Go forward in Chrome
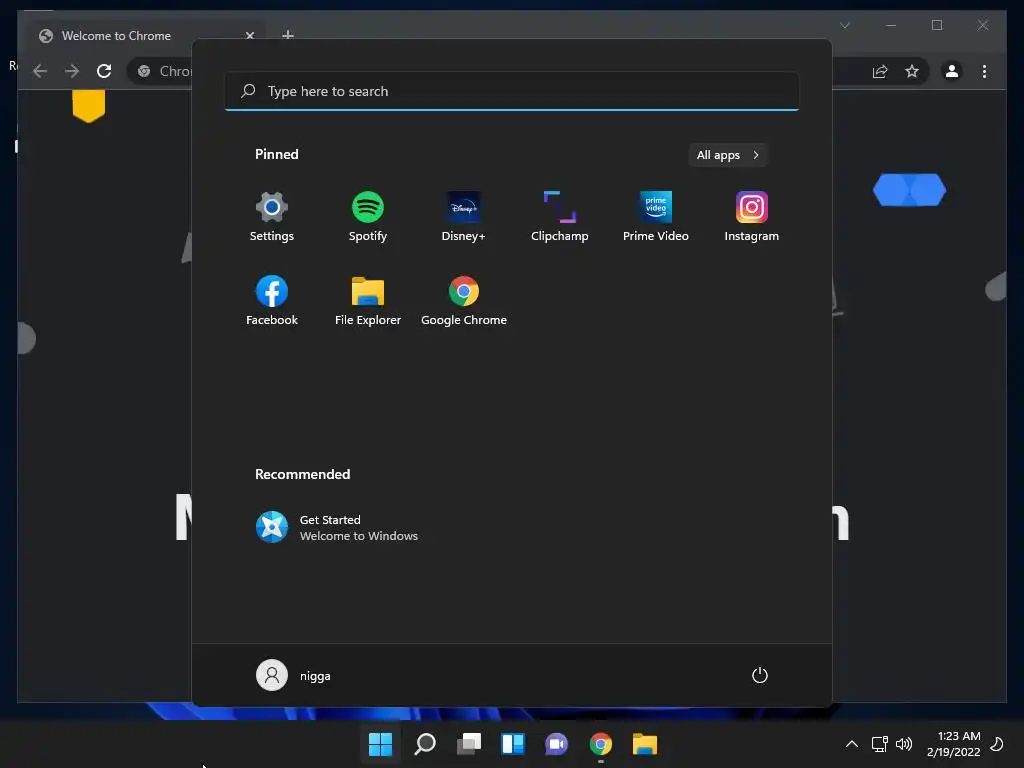The image size is (1024, 768). point(72,71)
